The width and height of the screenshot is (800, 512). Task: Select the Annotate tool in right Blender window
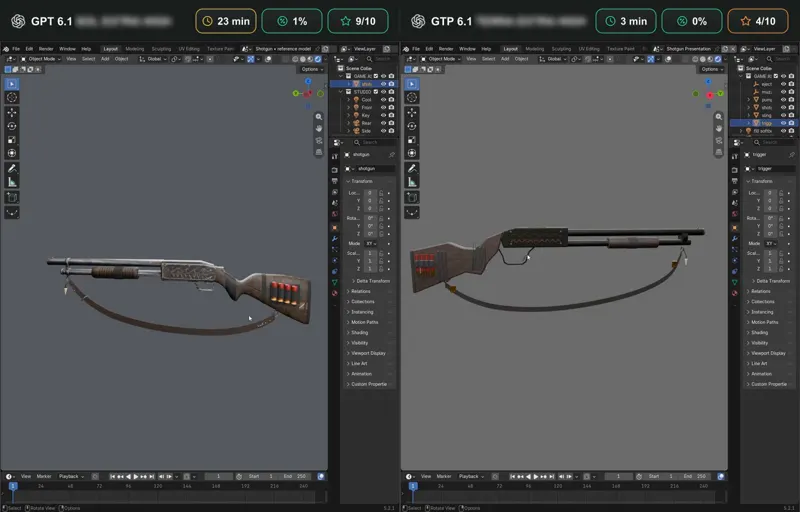412,168
